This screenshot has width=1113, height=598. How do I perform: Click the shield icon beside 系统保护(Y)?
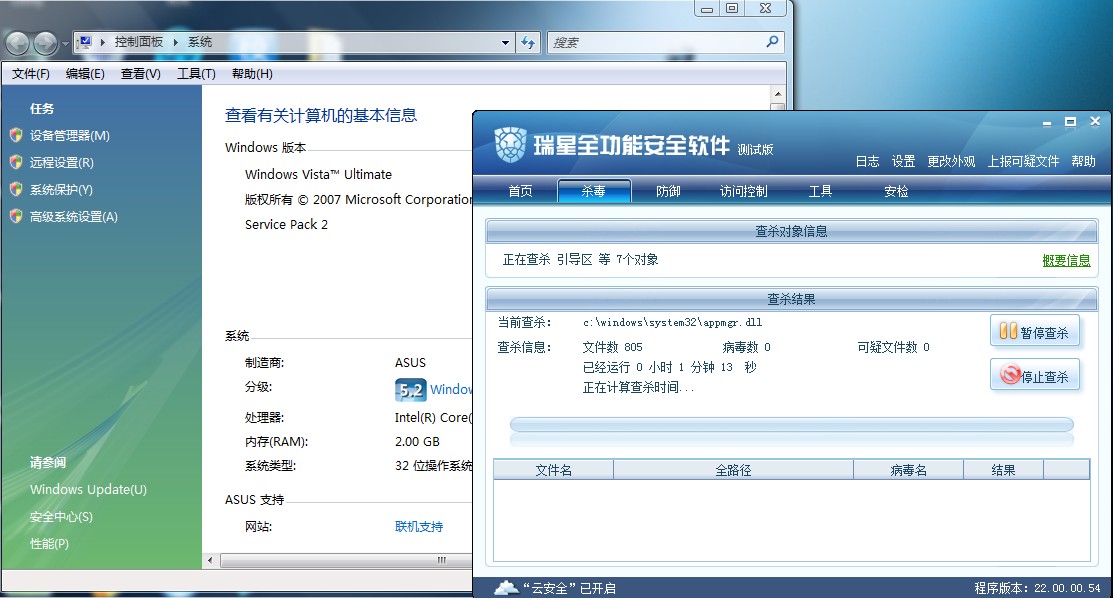(x=16, y=189)
